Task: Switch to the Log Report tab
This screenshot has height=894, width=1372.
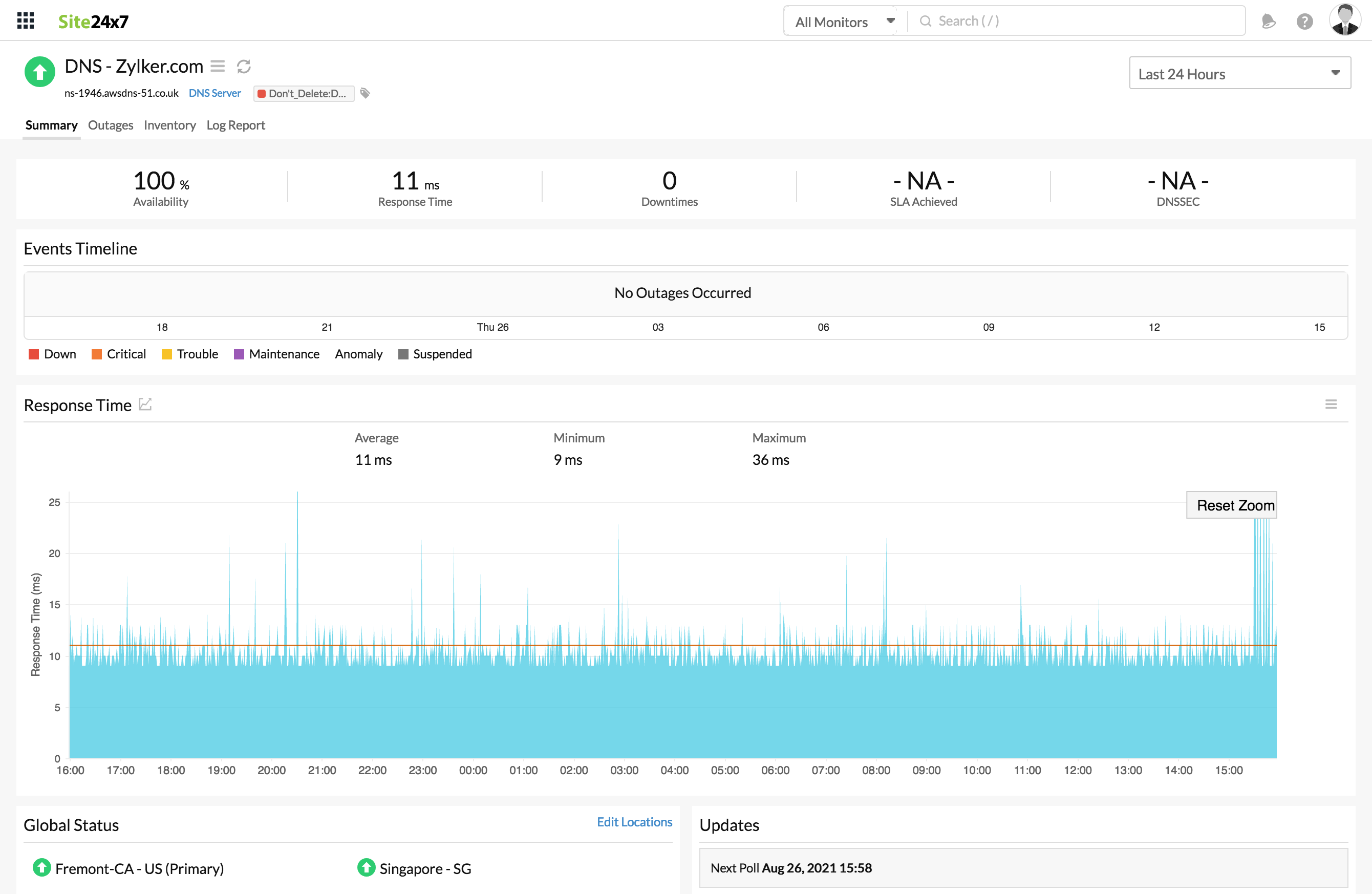Action: coord(236,125)
